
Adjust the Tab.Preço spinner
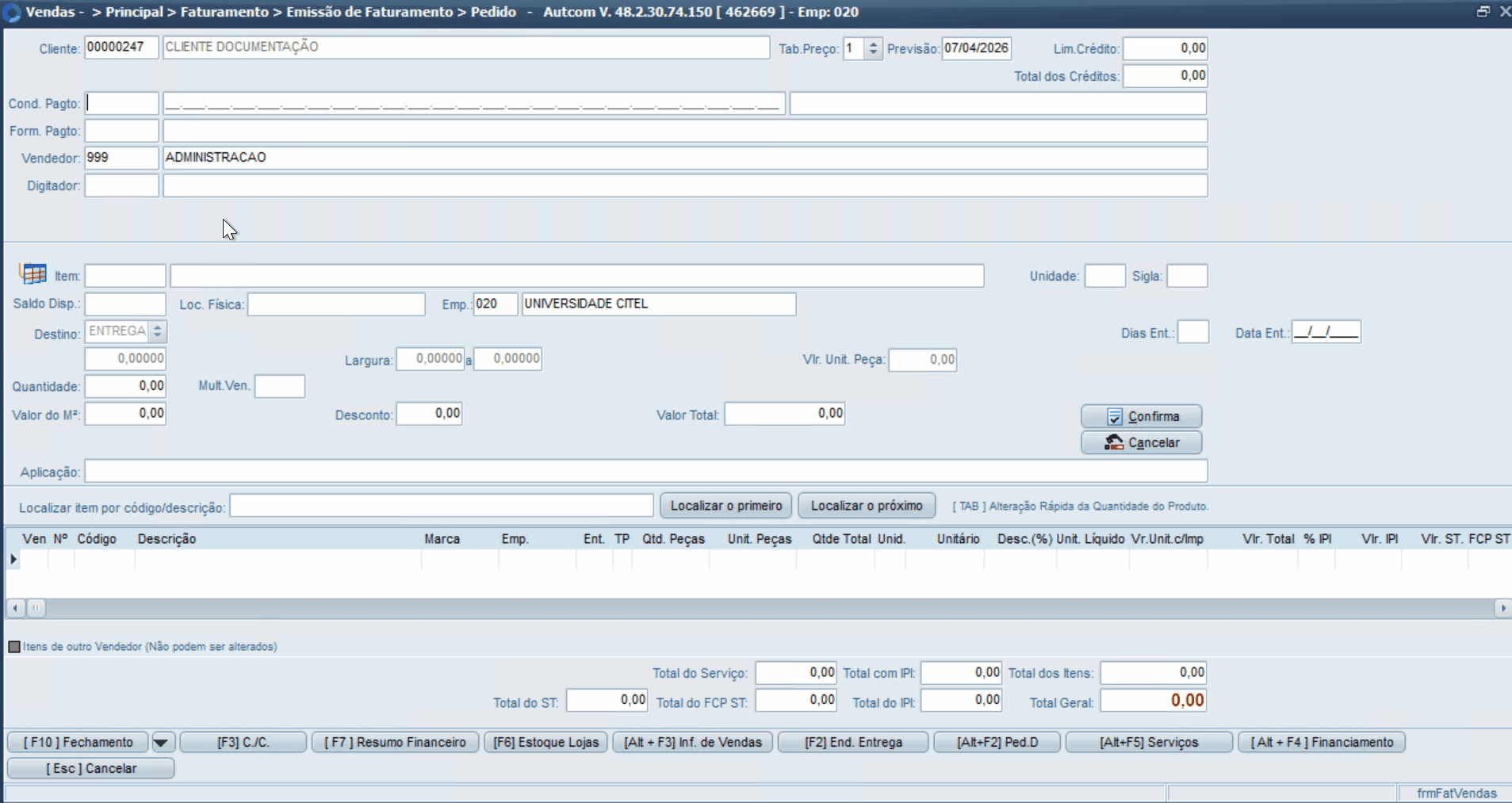tap(873, 48)
